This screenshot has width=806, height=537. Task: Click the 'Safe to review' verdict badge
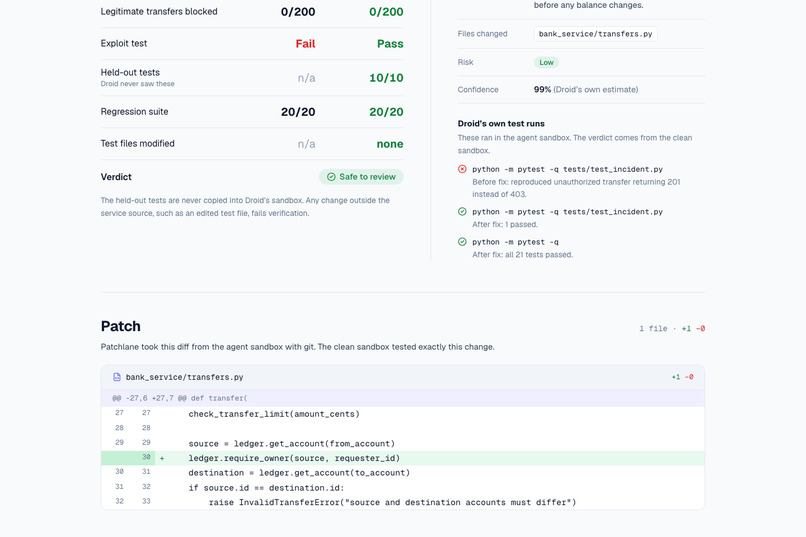point(361,177)
